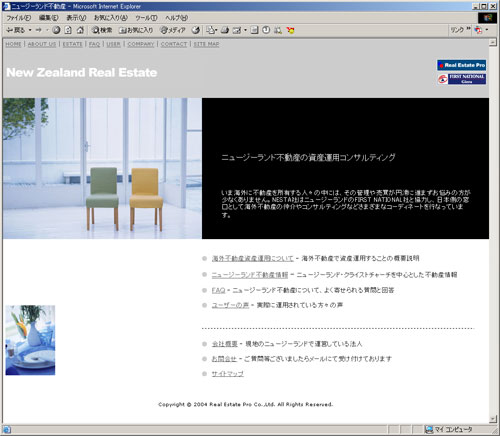Open the ユーザーの声 link

[230, 305]
